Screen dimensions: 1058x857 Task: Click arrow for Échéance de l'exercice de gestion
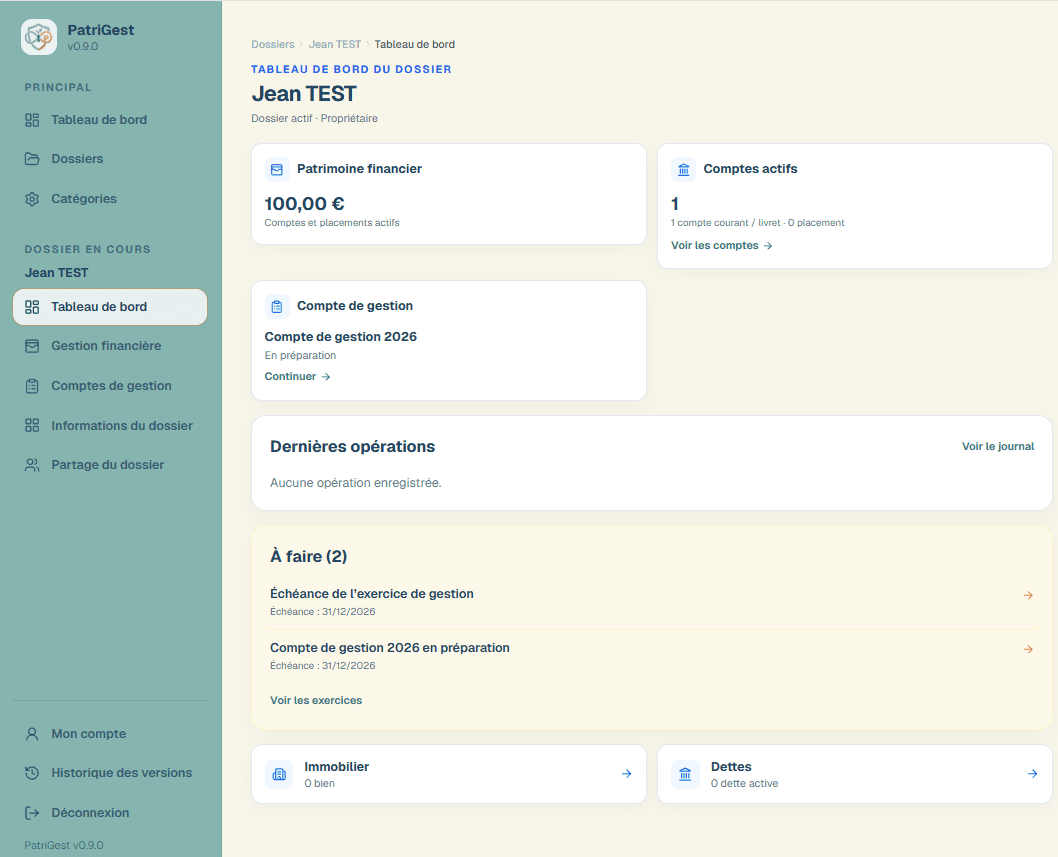click(x=1028, y=595)
